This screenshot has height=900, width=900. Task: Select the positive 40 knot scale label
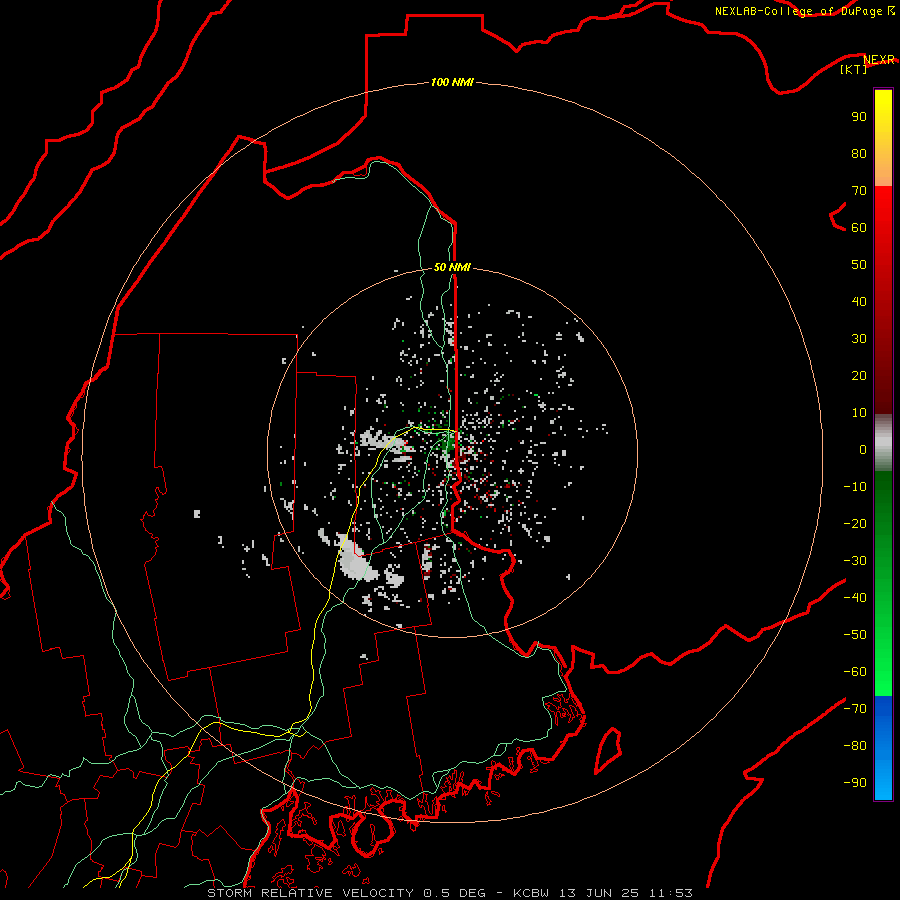tap(859, 301)
